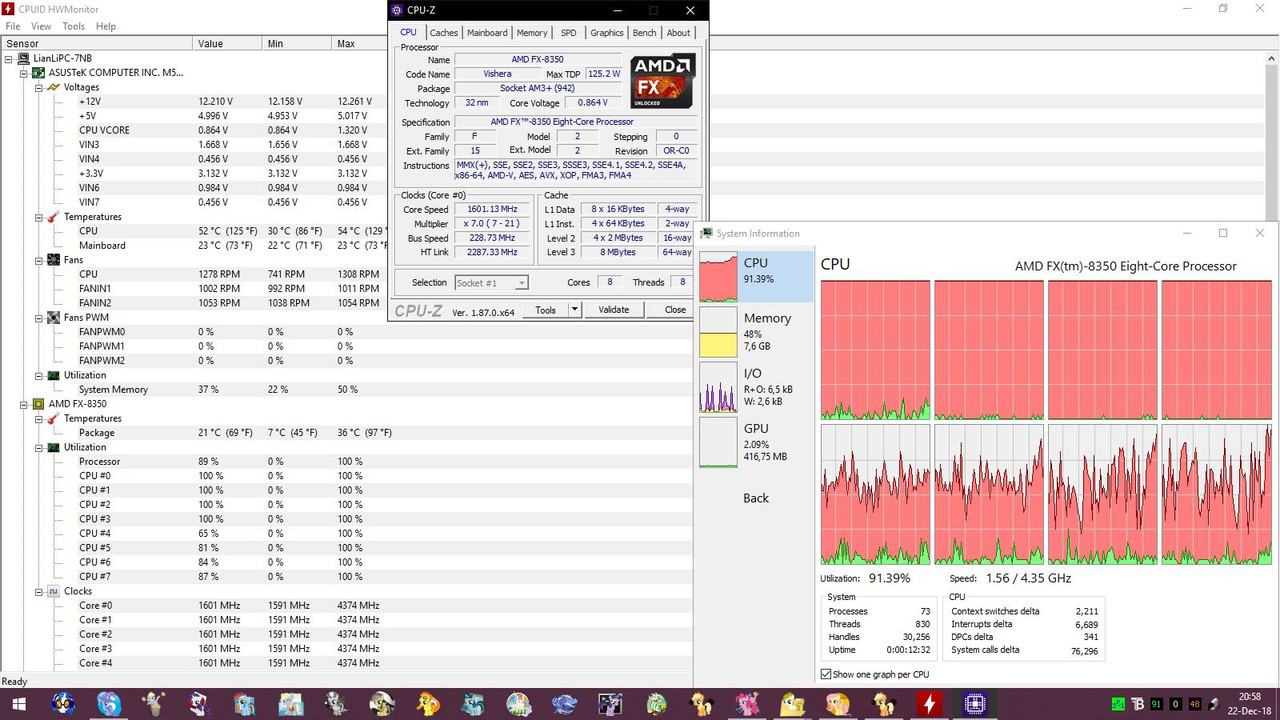Click Back in System Information
The width and height of the screenshot is (1280, 720).
pos(756,498)
